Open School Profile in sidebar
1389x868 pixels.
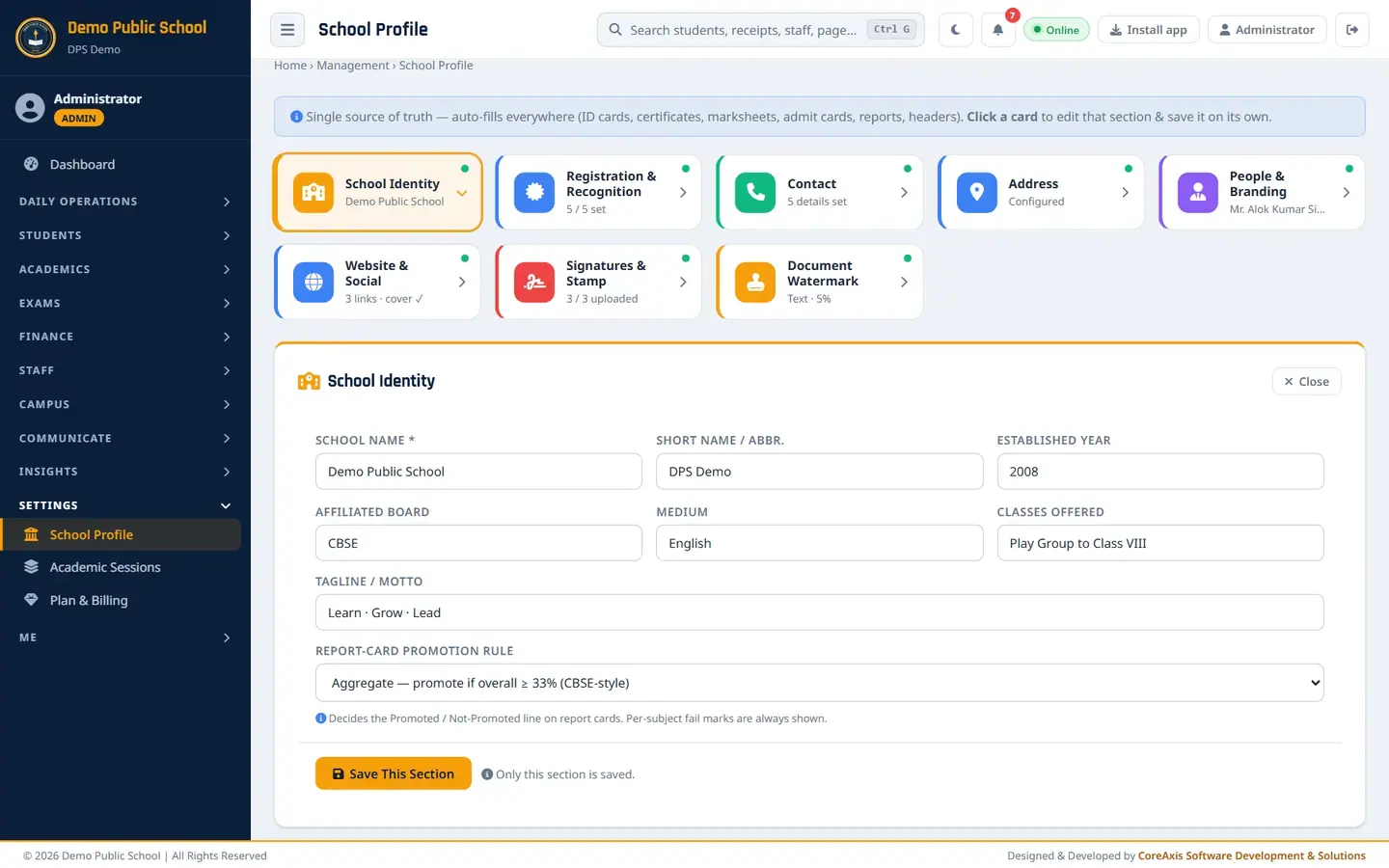(122, 534)
